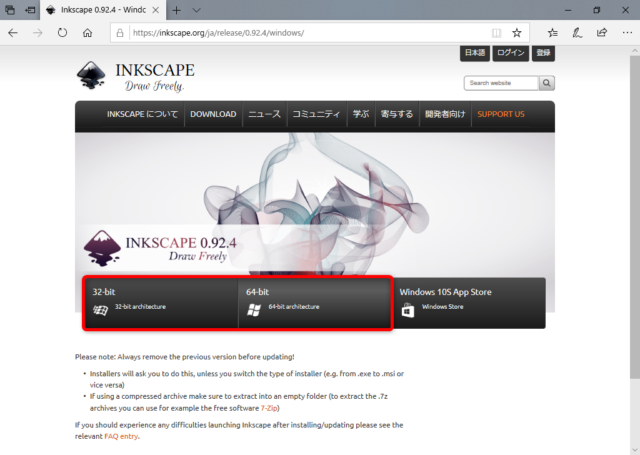
Task: Open the add notes pen tool
Action: point(577,33)
